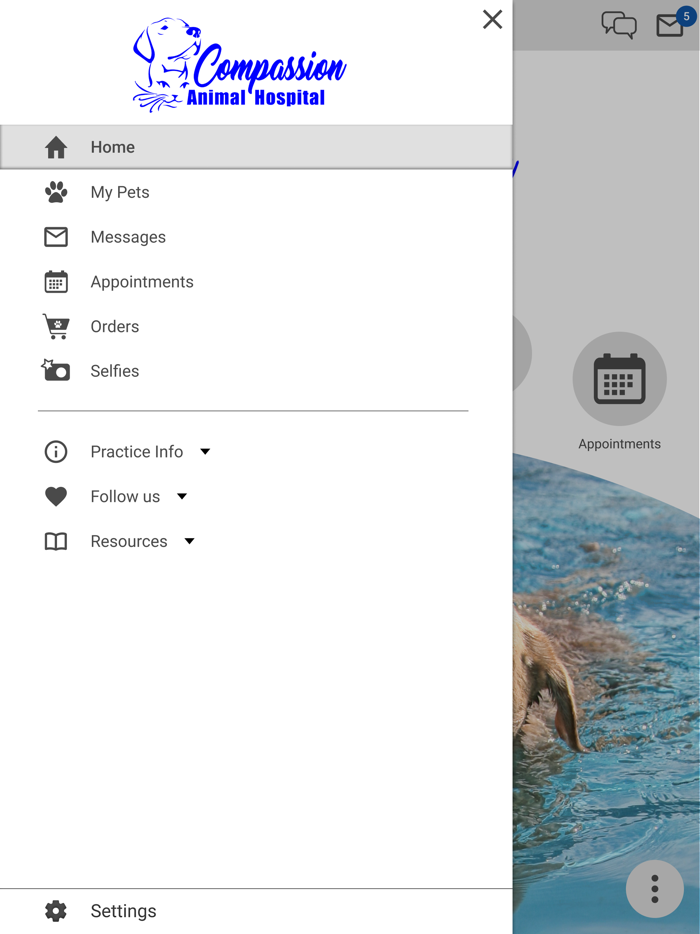
Task: Click the paw print icon
Action: click(x=56, y=192)
